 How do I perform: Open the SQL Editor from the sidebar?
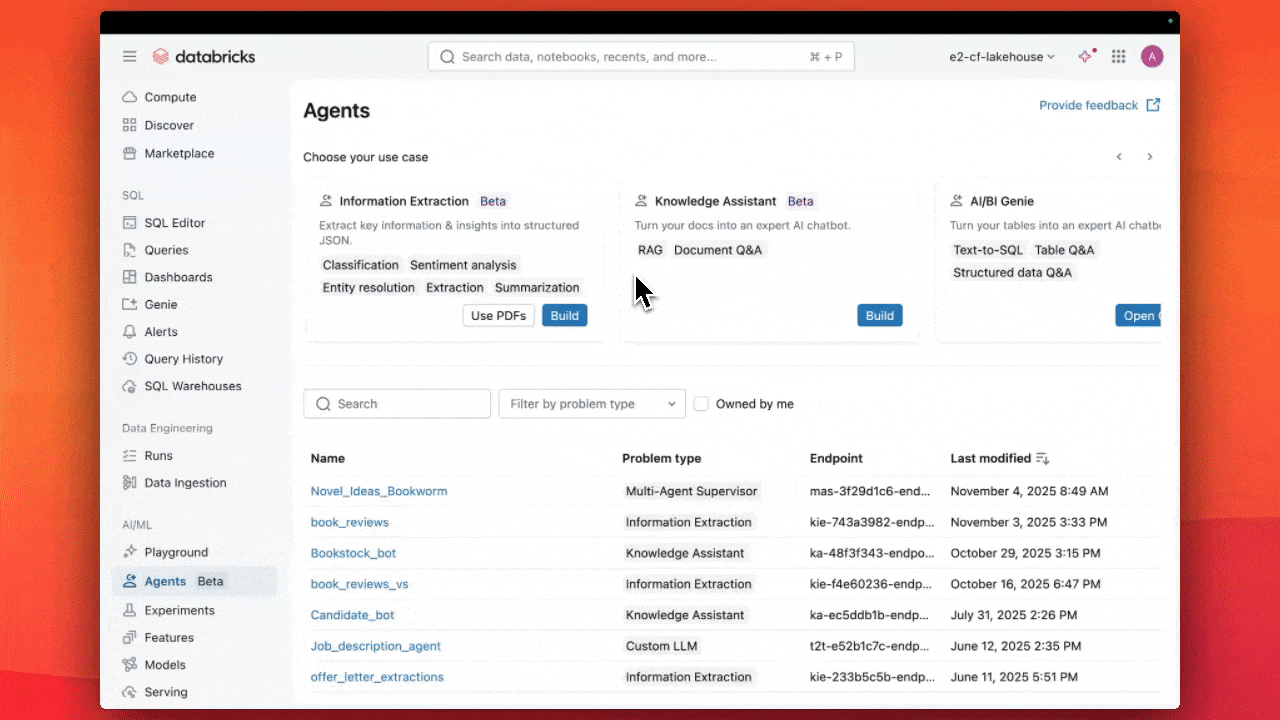(x=174, y=222)
